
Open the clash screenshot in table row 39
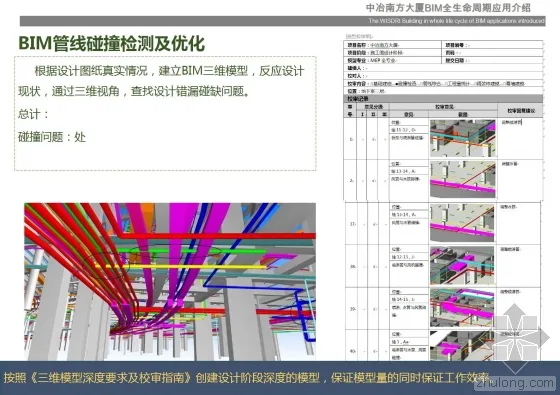462,308
